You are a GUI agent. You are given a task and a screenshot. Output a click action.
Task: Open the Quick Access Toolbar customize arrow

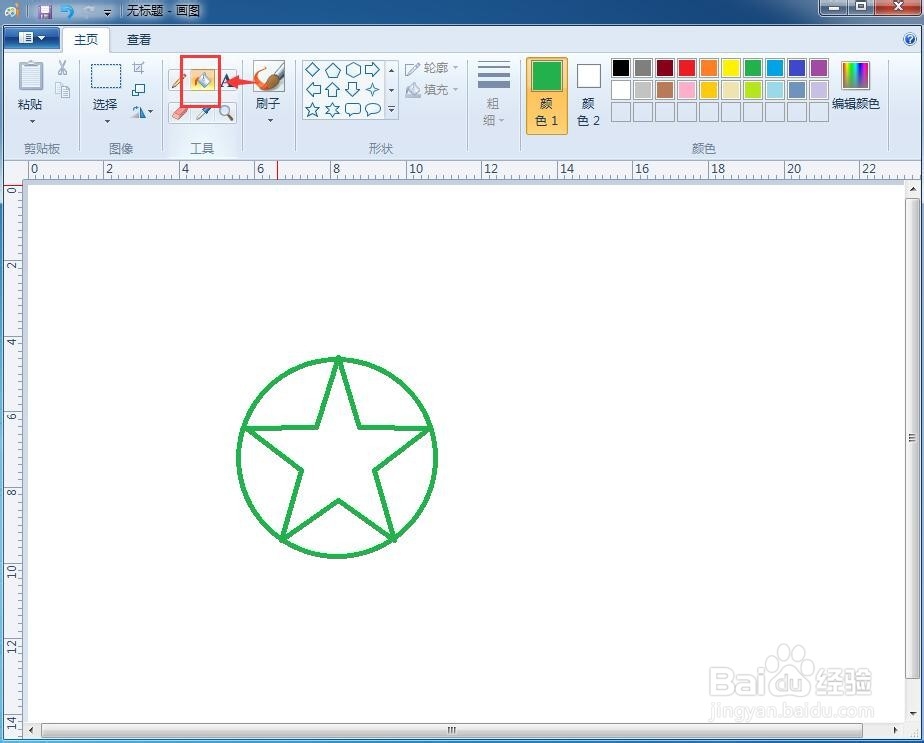pos(107,12)
